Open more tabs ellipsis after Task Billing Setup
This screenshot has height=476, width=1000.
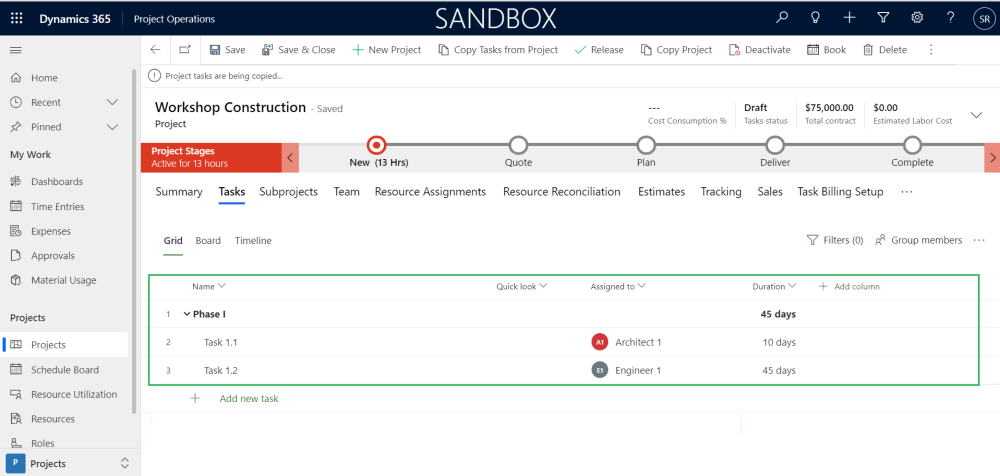pos(907,191)
